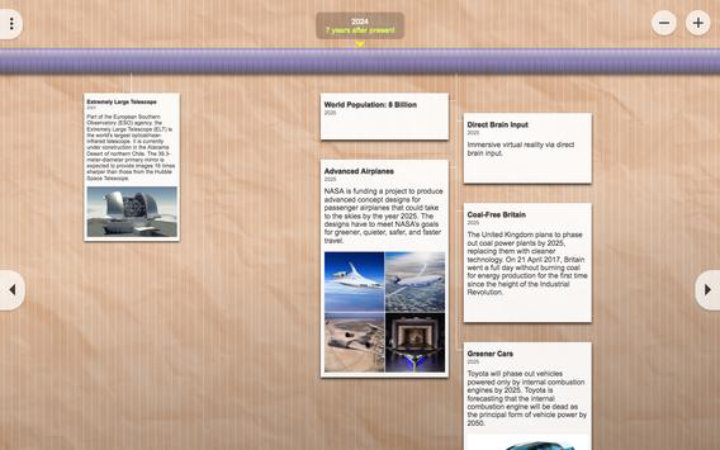View top-right airplane over clouds image
The height and width of the screenshot is (450, 720).
(415, 281)
